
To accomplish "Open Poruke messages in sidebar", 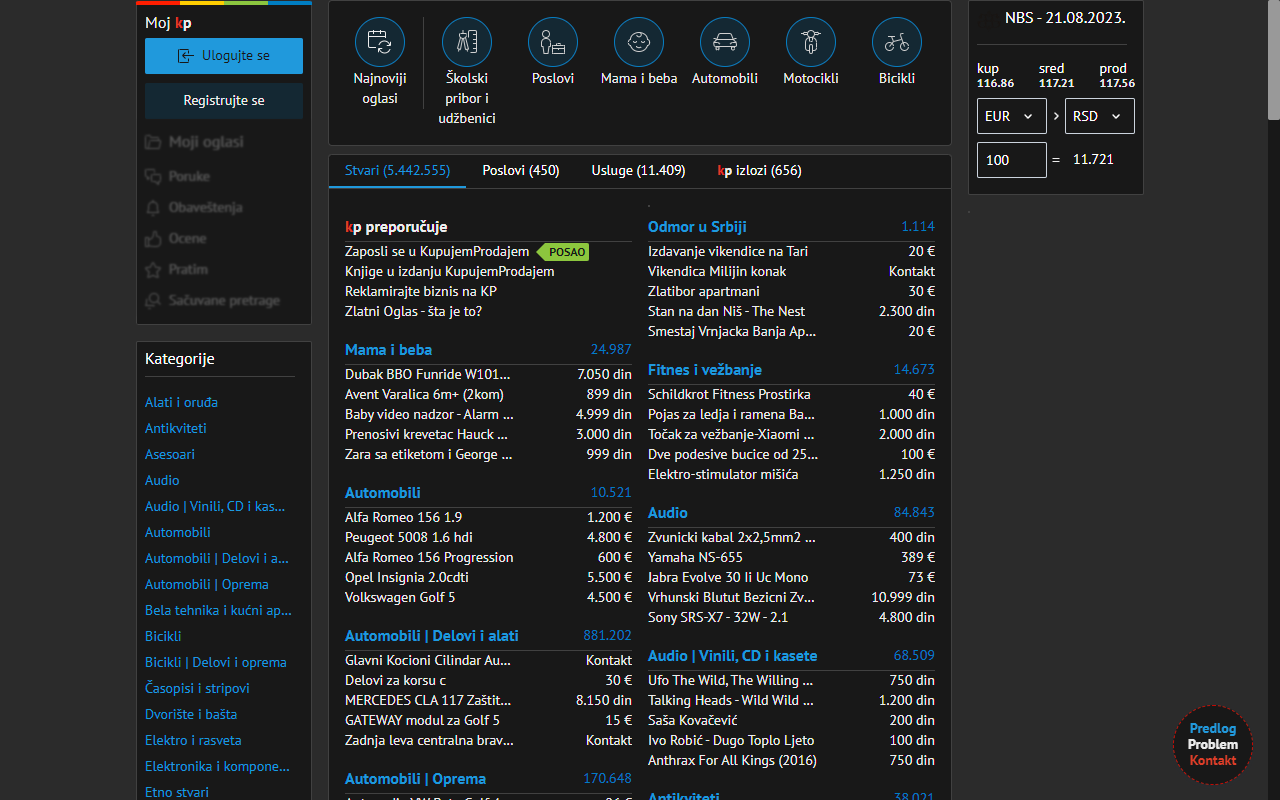I will (177, 176).
